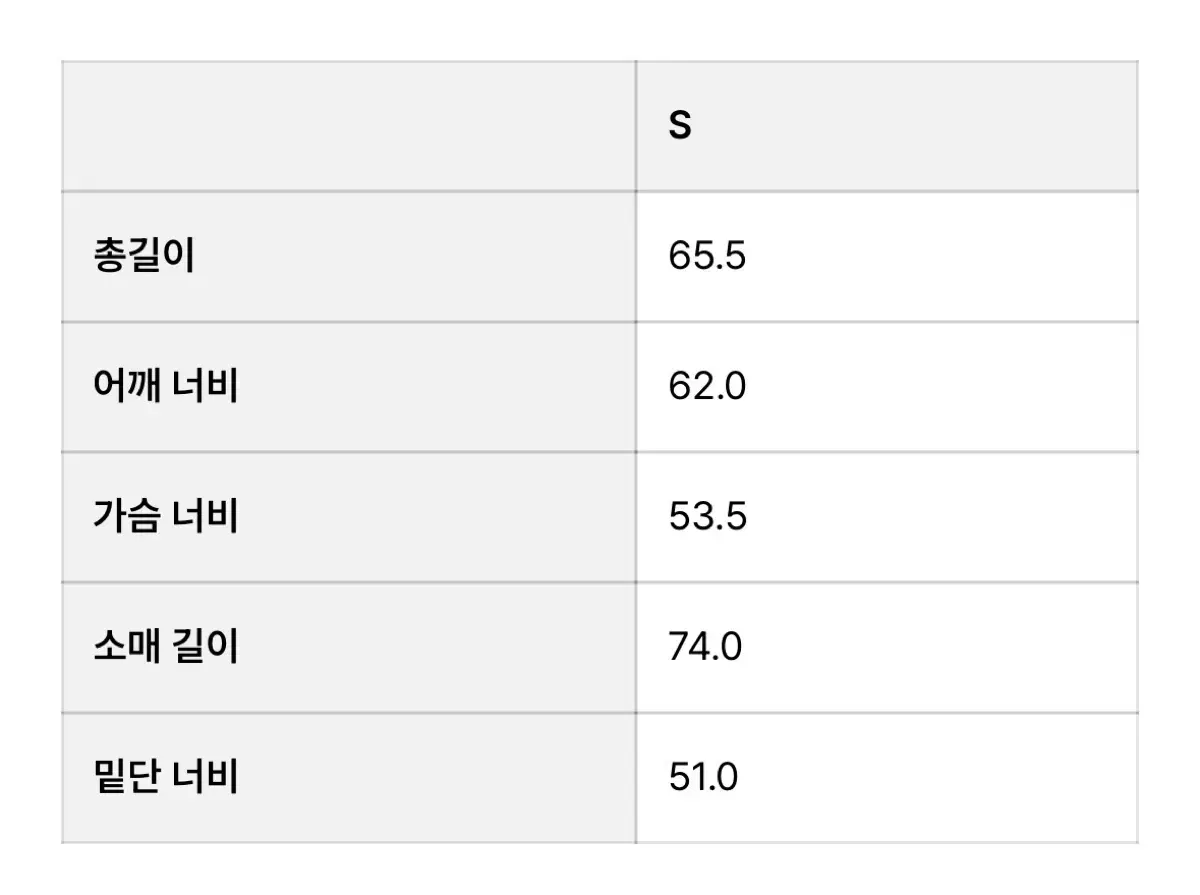Click the 53.5 chest width value
This screenshot has height=895, width=1200.
707,517
